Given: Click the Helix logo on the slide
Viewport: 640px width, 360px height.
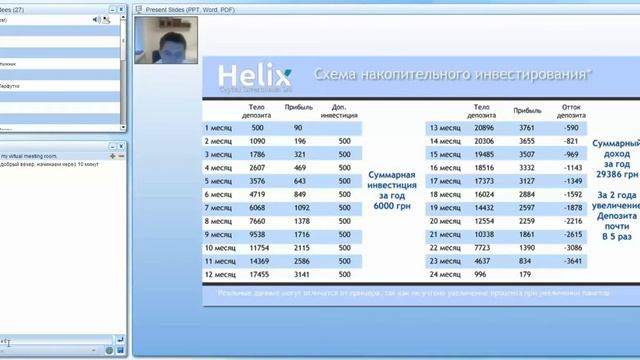Looking at the screenshot, I should [x=255, y=78].
